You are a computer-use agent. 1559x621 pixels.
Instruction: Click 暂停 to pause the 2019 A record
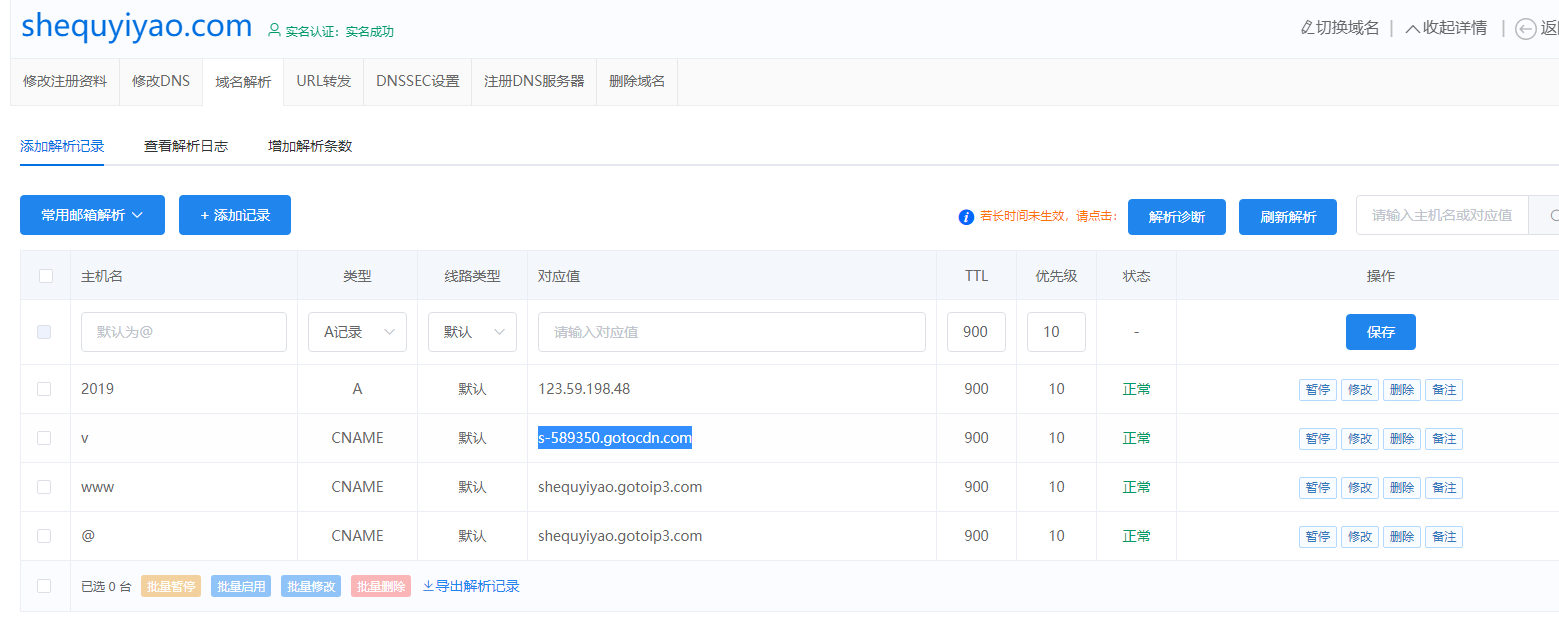(x=1317, y=389)
